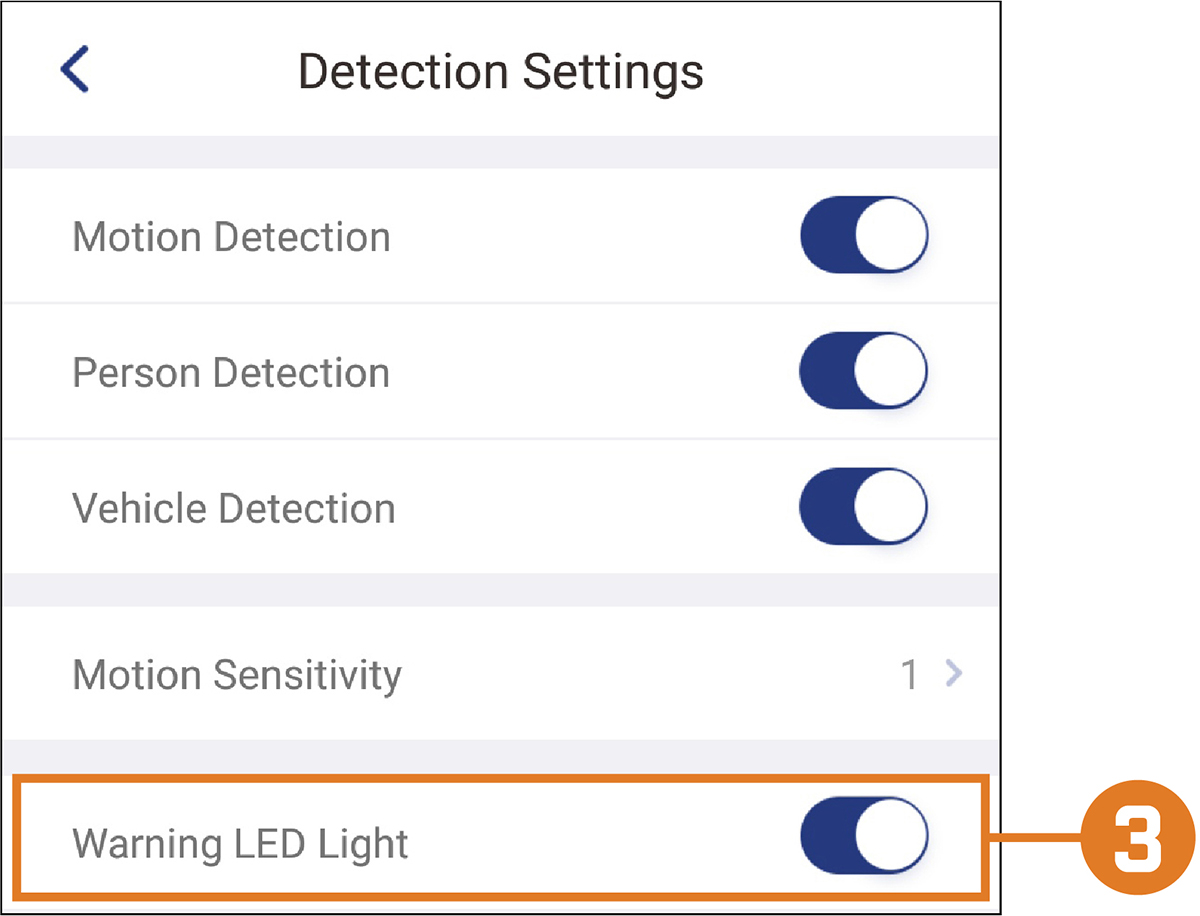Screen dimensions: 1200x916
Task: Click the Detection Settings header title
Action: click(500, 73)
